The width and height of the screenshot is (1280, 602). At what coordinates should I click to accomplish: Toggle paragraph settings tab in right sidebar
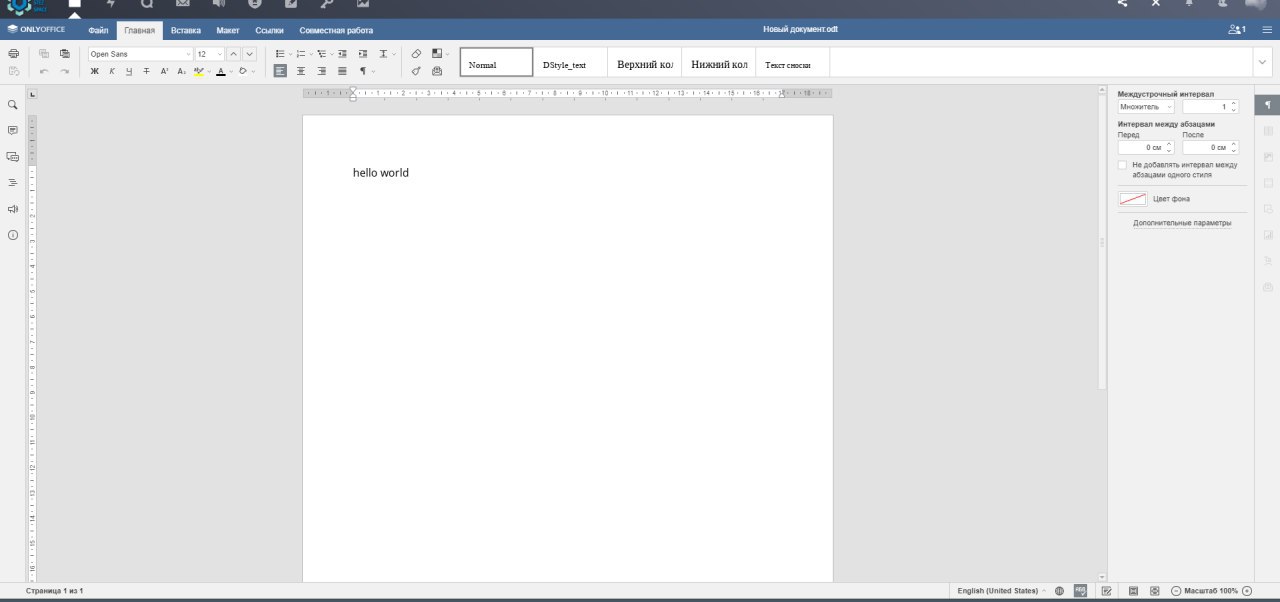[x=1268, y=105]
